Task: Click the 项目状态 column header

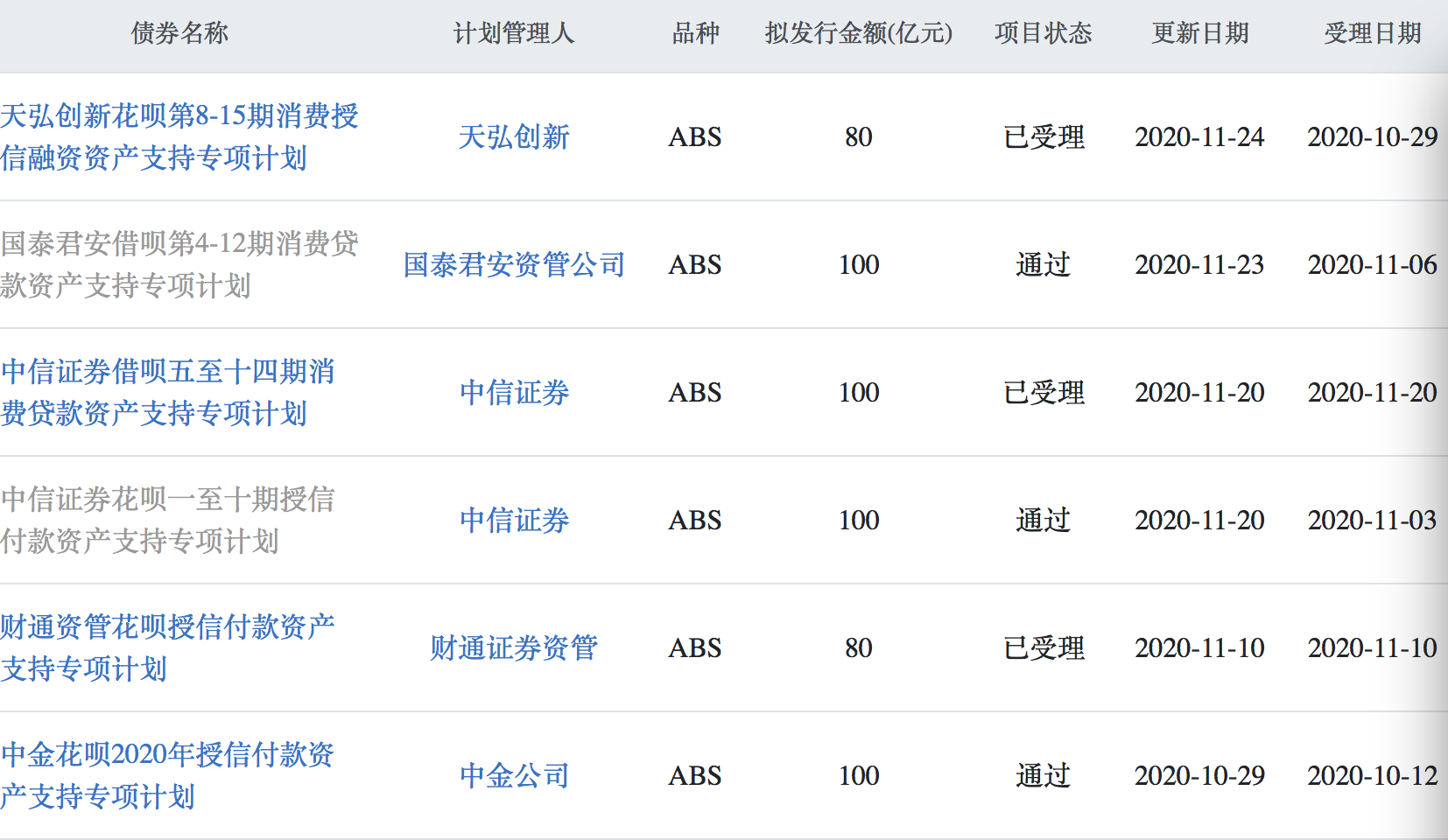Action: 1043,33
